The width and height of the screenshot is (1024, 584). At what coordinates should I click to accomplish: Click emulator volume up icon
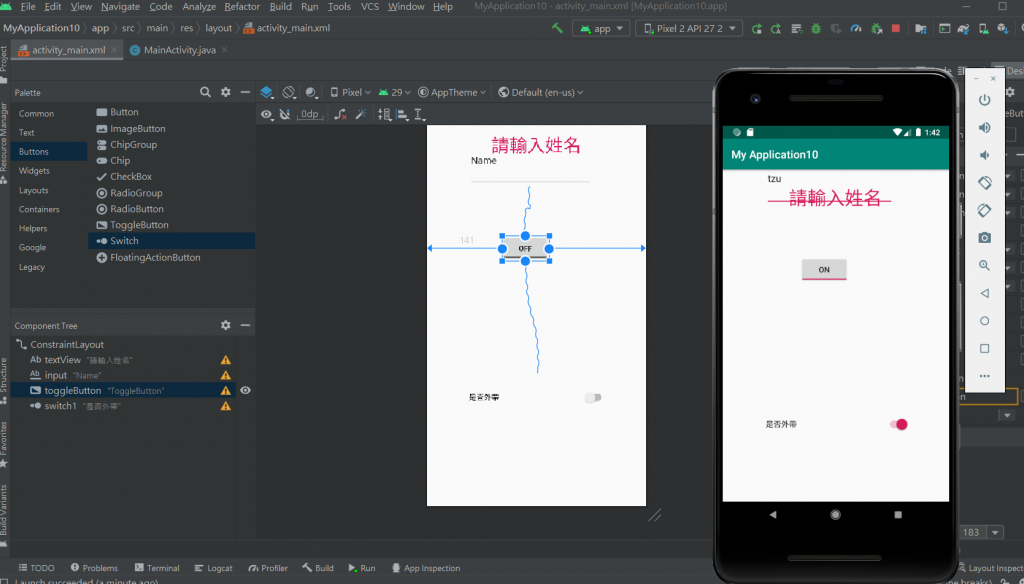(x=984, y=127)
